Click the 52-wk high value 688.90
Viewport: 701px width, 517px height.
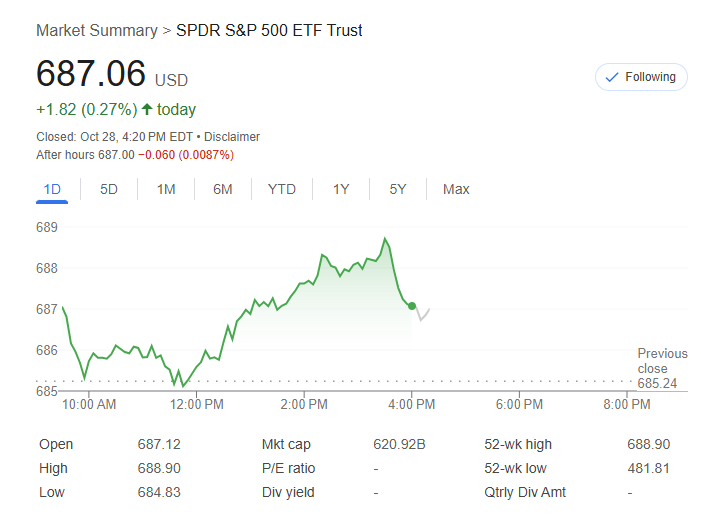[x=648, y=444]
